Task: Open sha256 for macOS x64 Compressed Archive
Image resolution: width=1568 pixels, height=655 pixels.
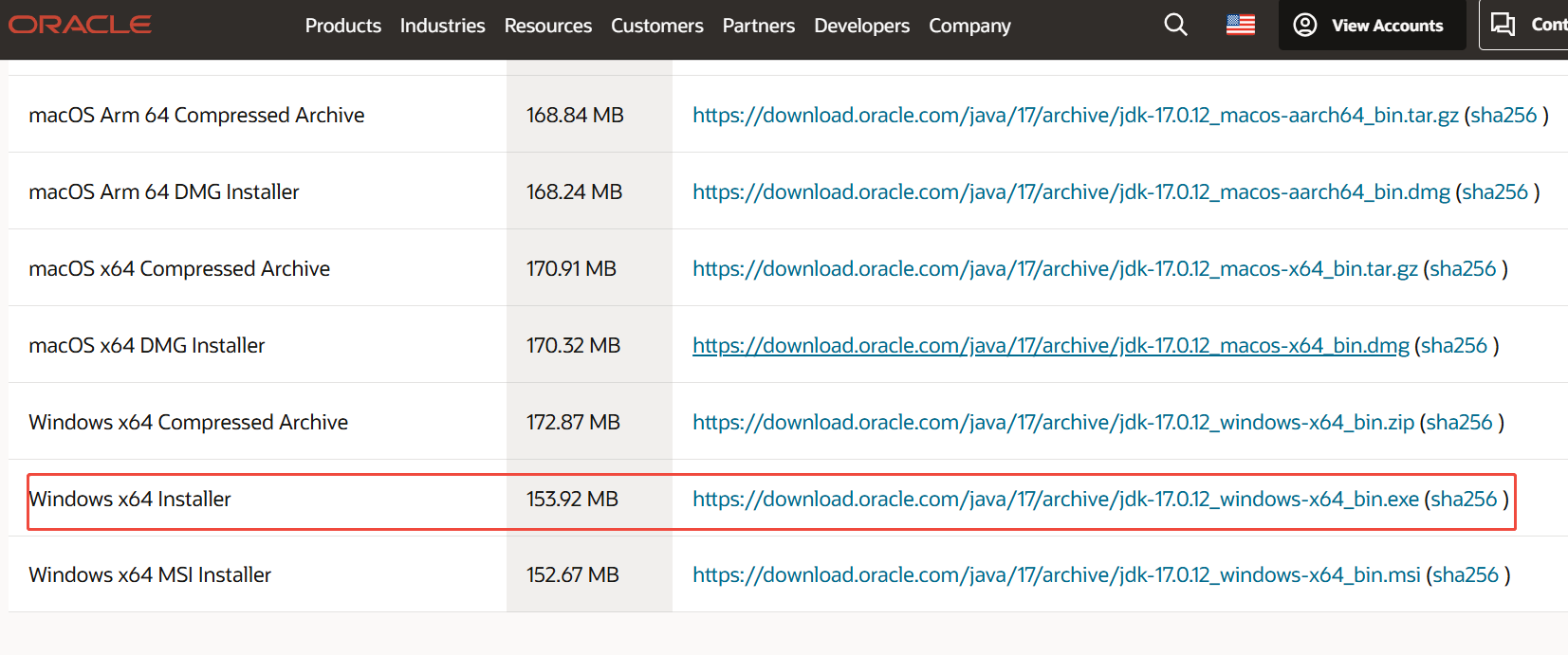Action: 1463,268
